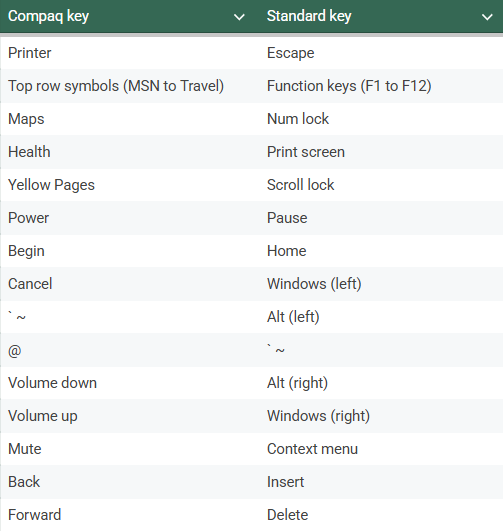
Task: Select the Standard key column header
Action: pyautogui.click(x=381, y=16)
